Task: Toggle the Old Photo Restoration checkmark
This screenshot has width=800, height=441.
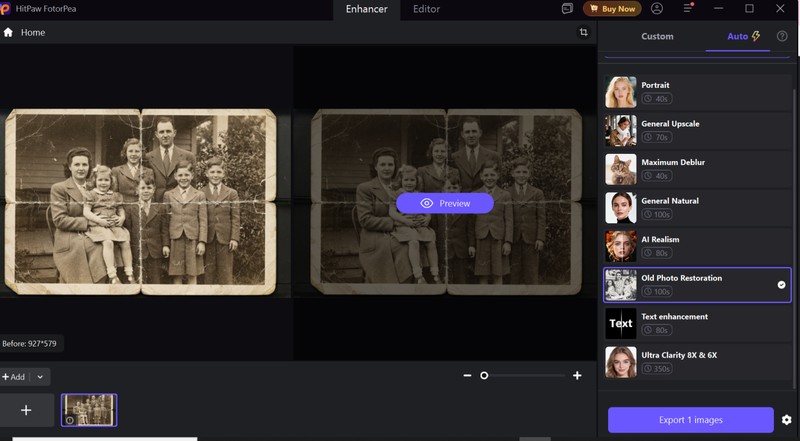Action: tap(781, 285)
